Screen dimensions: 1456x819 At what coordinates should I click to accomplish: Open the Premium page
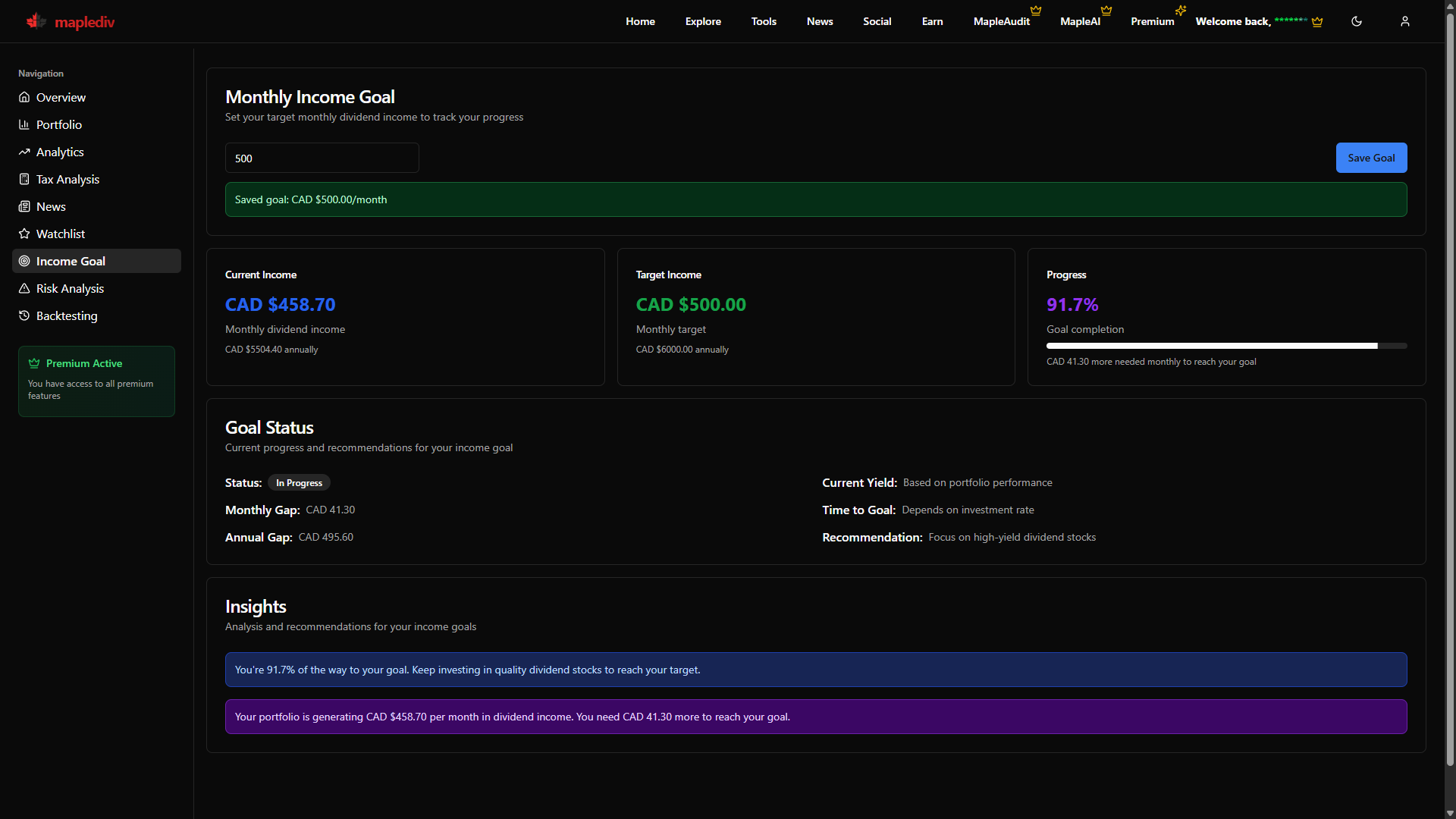pos(1152,21)
